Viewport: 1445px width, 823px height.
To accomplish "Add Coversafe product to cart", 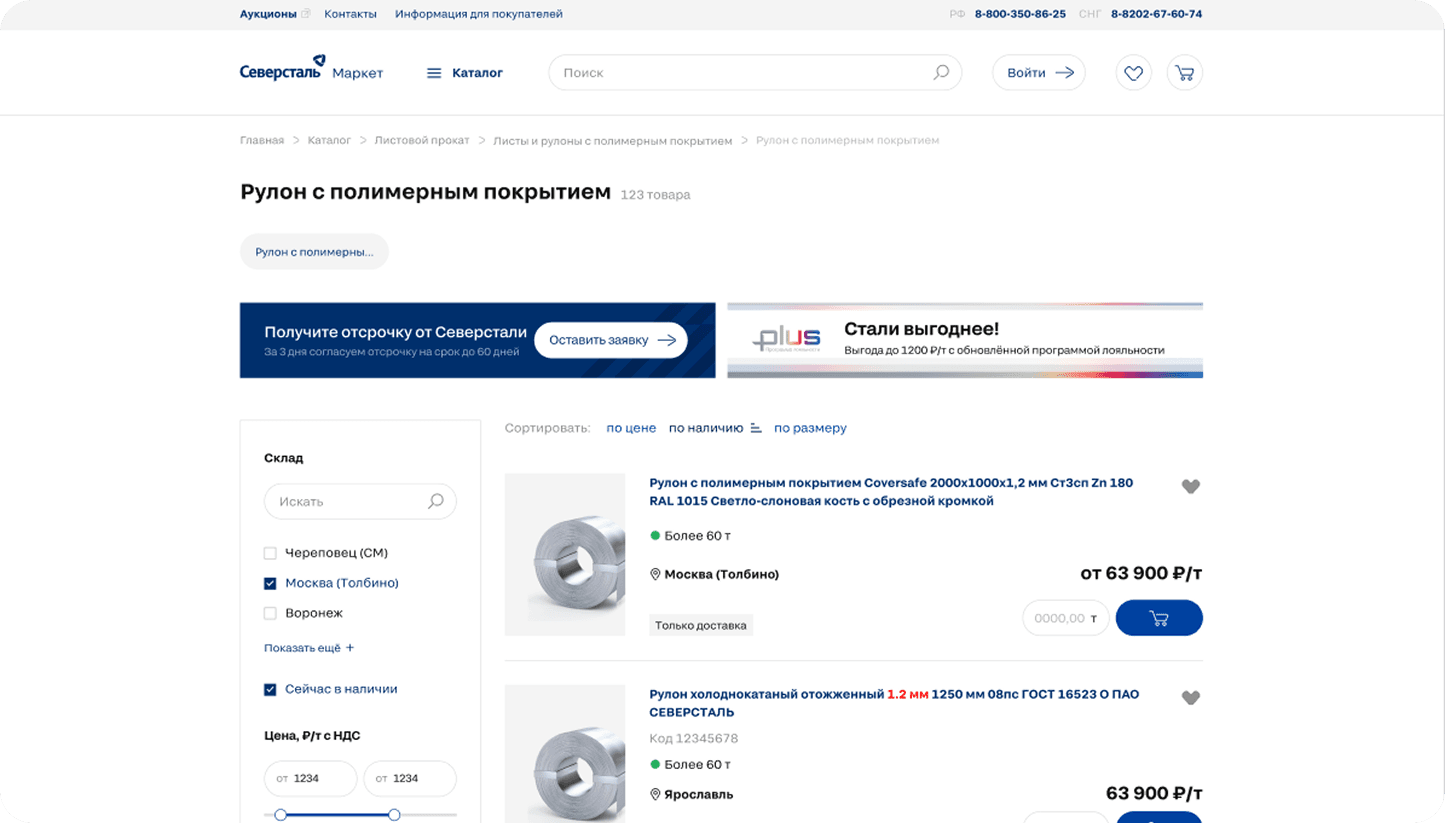I will click(x=1159, y=618).
